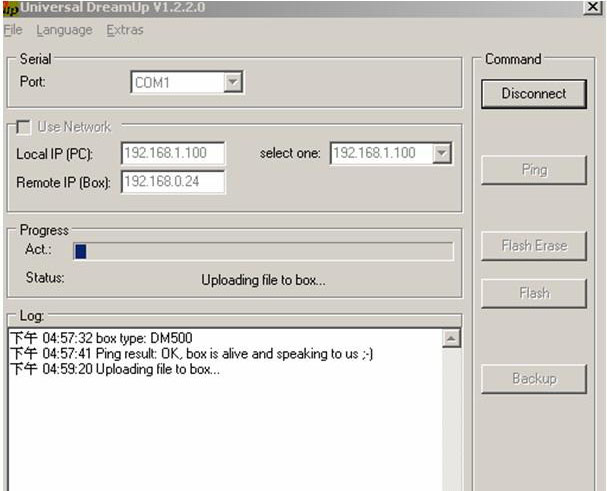
Task: Click the log scrollbar up arrow
Action: click(x=451, y=338)
